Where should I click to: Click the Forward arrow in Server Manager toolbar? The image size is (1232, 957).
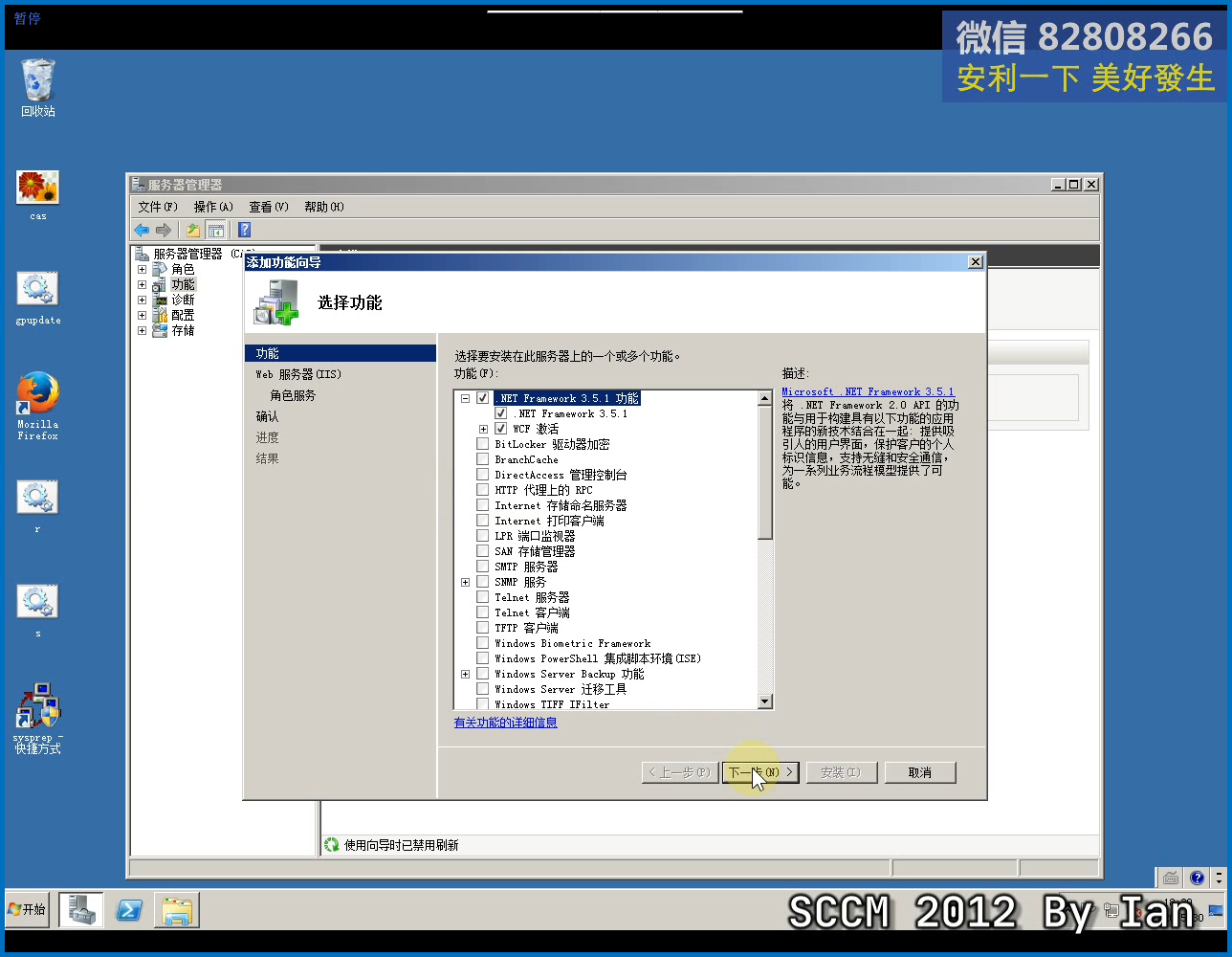(164, 230)
